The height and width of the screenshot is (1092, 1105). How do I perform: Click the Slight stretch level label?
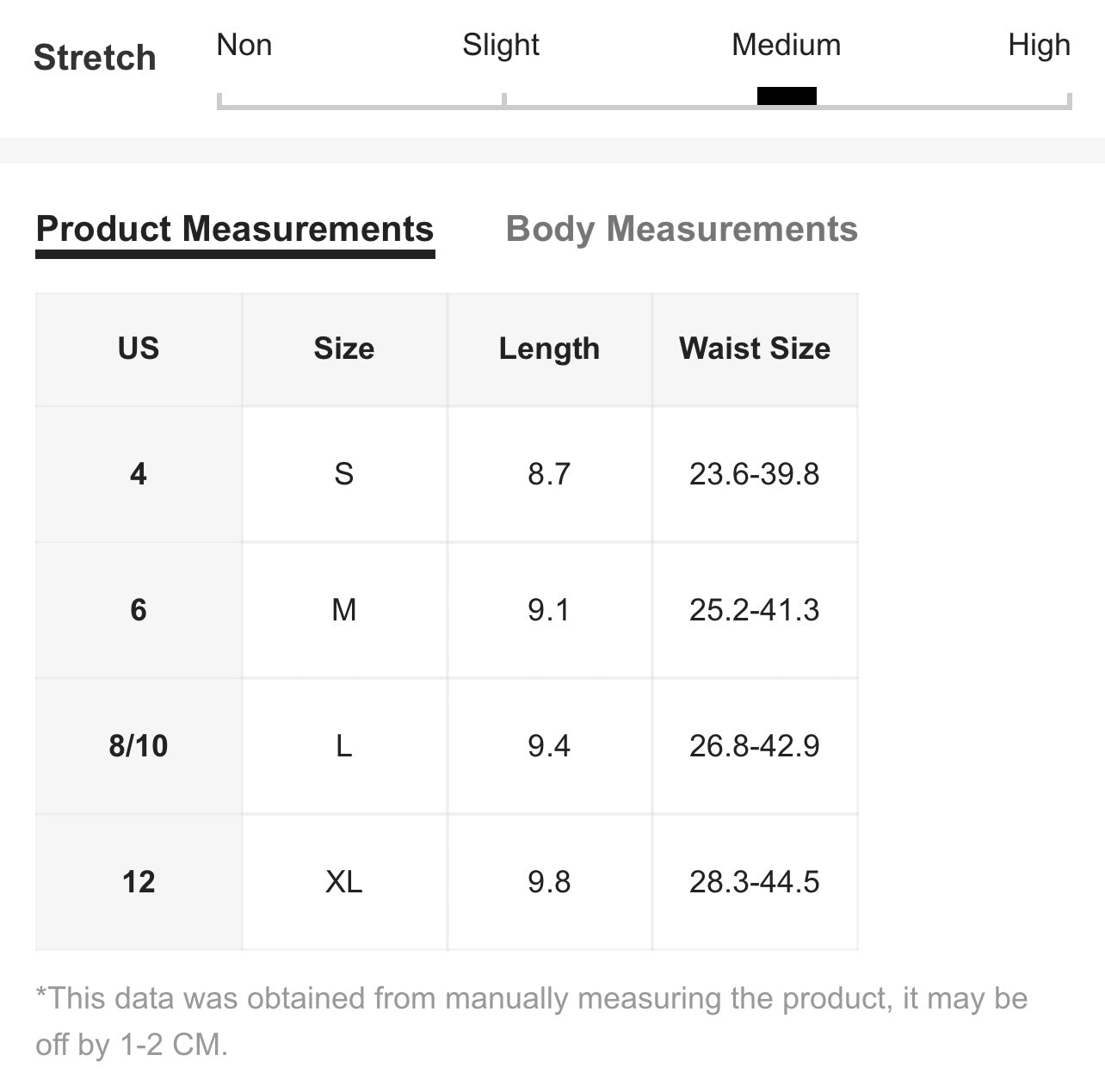coord(501,45)
